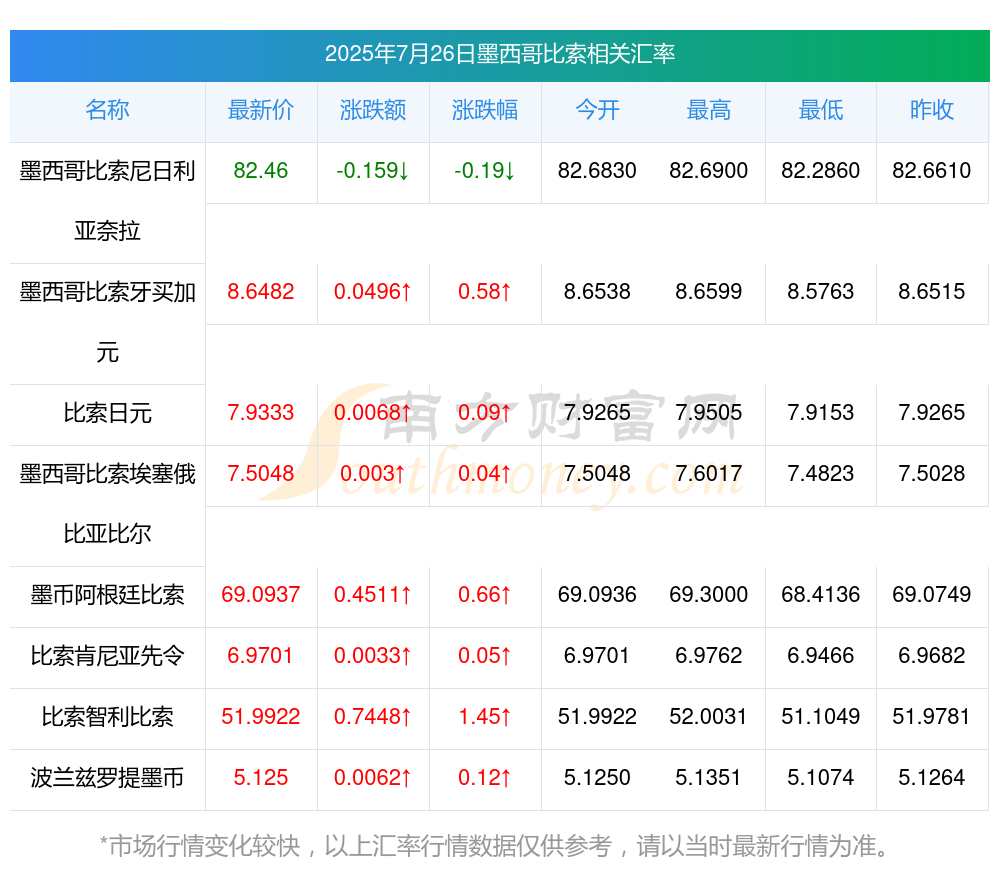This screenshot has height=877, width=1000.
Task: Click low value 7.4823
Action: point(821,474)
